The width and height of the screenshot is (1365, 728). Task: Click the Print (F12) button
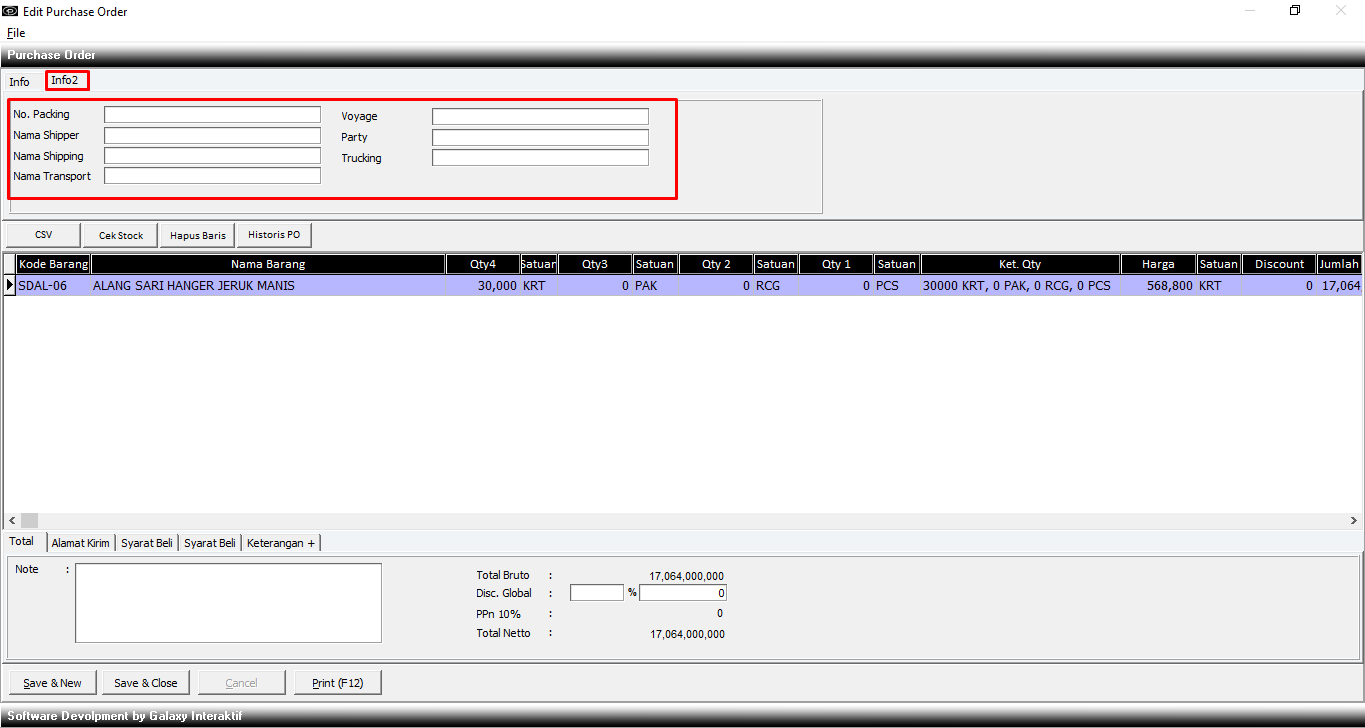point(338,683)
